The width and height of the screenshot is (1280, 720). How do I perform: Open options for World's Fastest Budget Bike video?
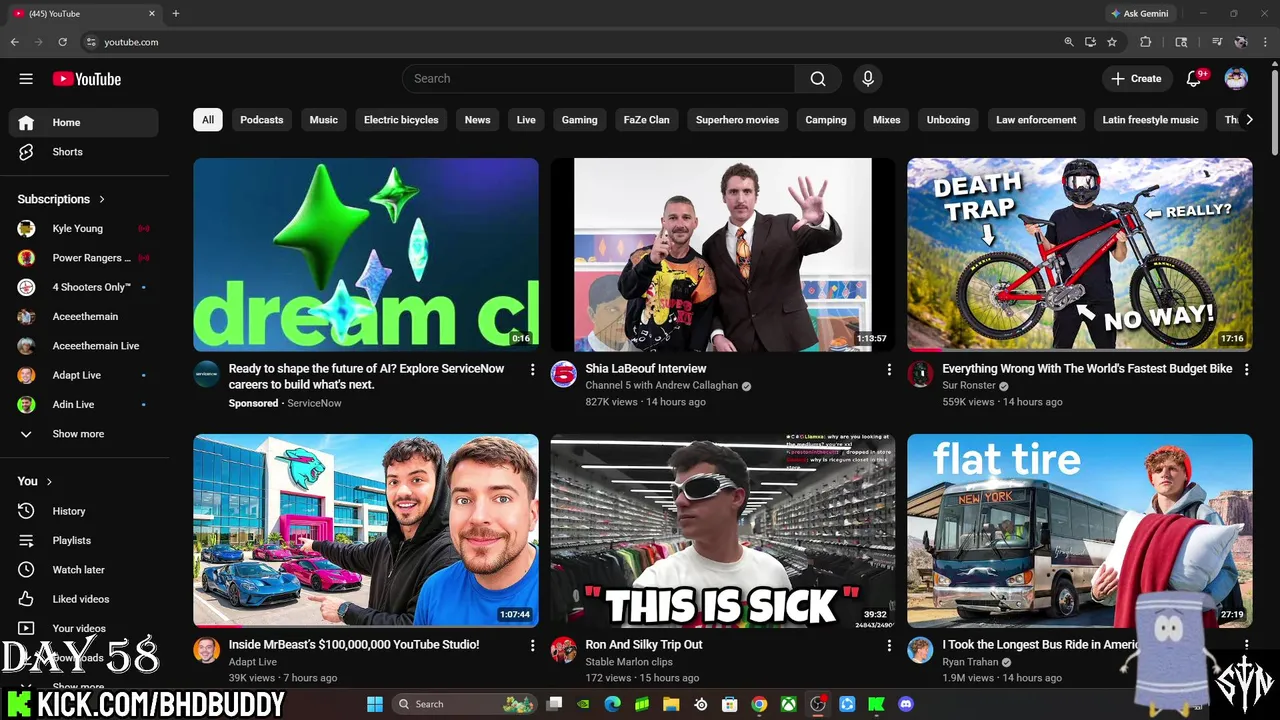point(1246,370)
